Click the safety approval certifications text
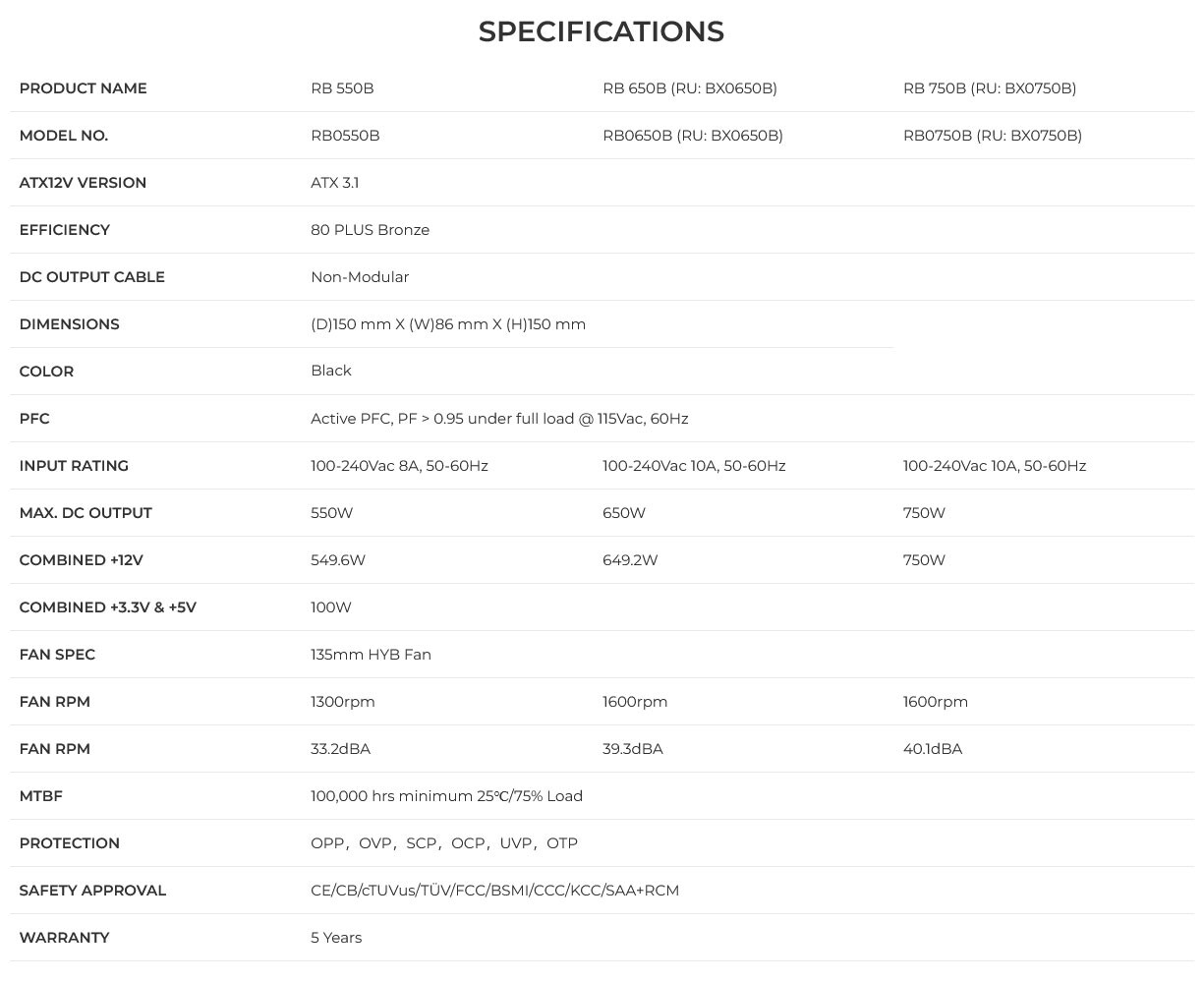Viewport: 1204px width, 982px height. (494, 891)
